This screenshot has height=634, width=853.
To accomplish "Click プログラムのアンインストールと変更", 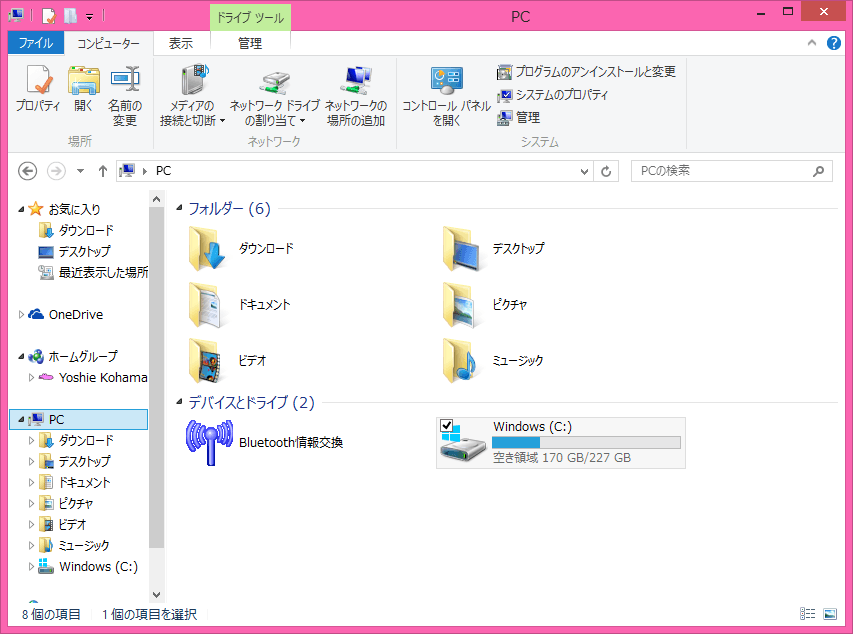I will coord(587,72).
